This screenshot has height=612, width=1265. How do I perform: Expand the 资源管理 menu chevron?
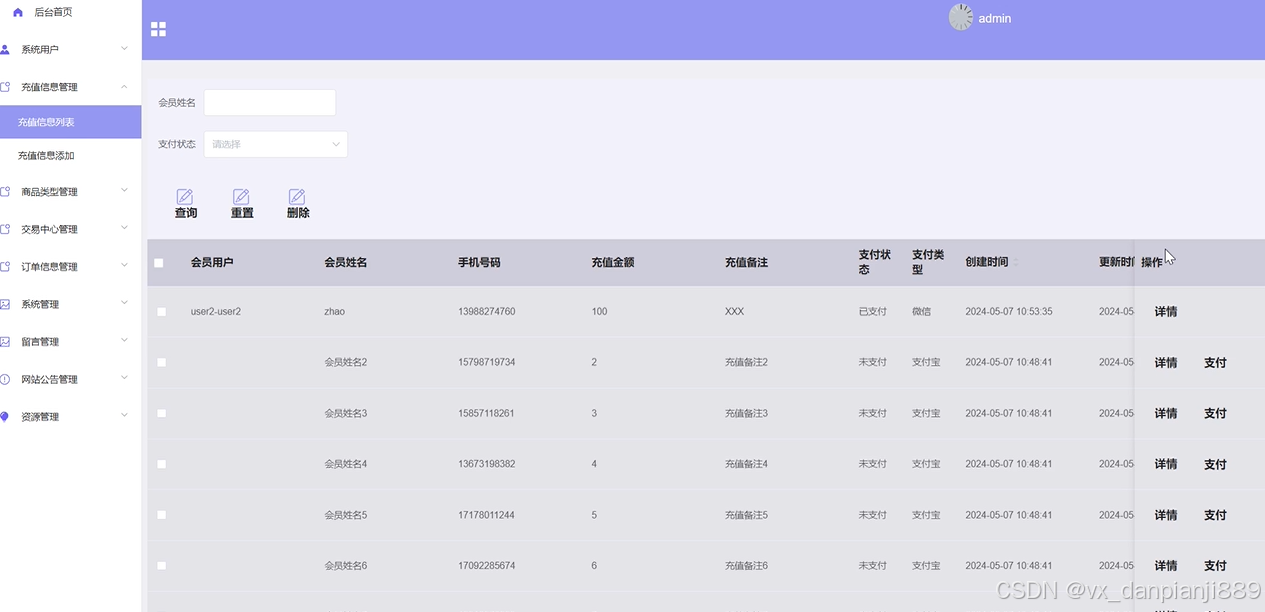[x=124, y=415]
